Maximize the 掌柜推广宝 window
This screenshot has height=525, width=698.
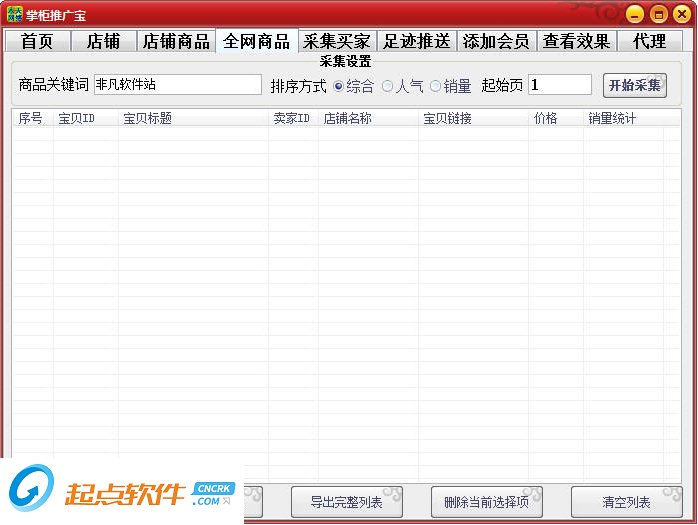pos(658,15)
